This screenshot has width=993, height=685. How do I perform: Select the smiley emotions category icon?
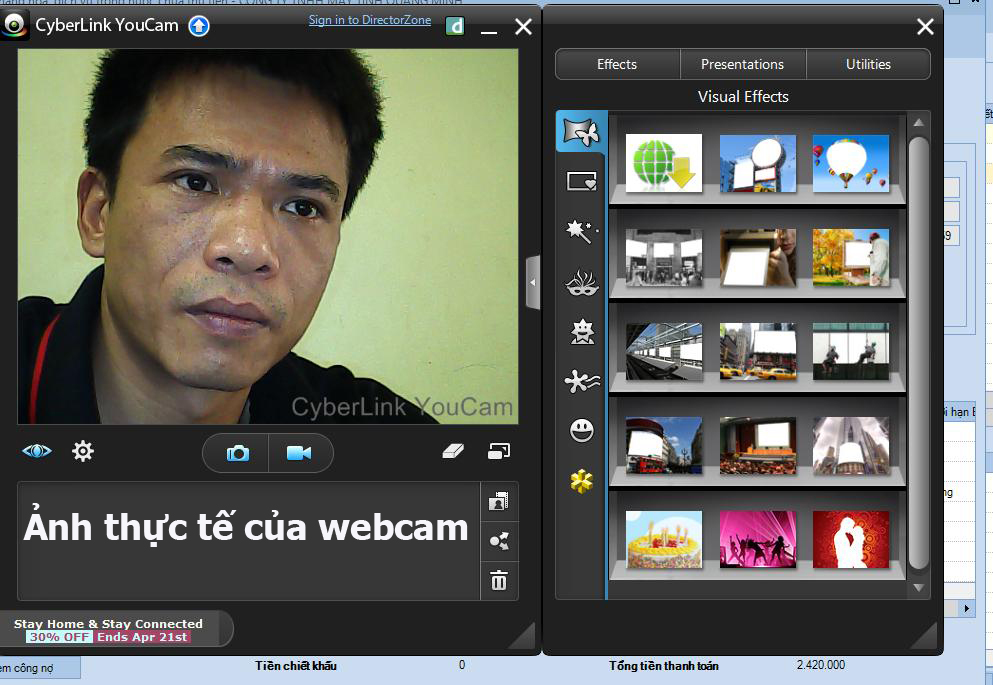pos(581,430)
